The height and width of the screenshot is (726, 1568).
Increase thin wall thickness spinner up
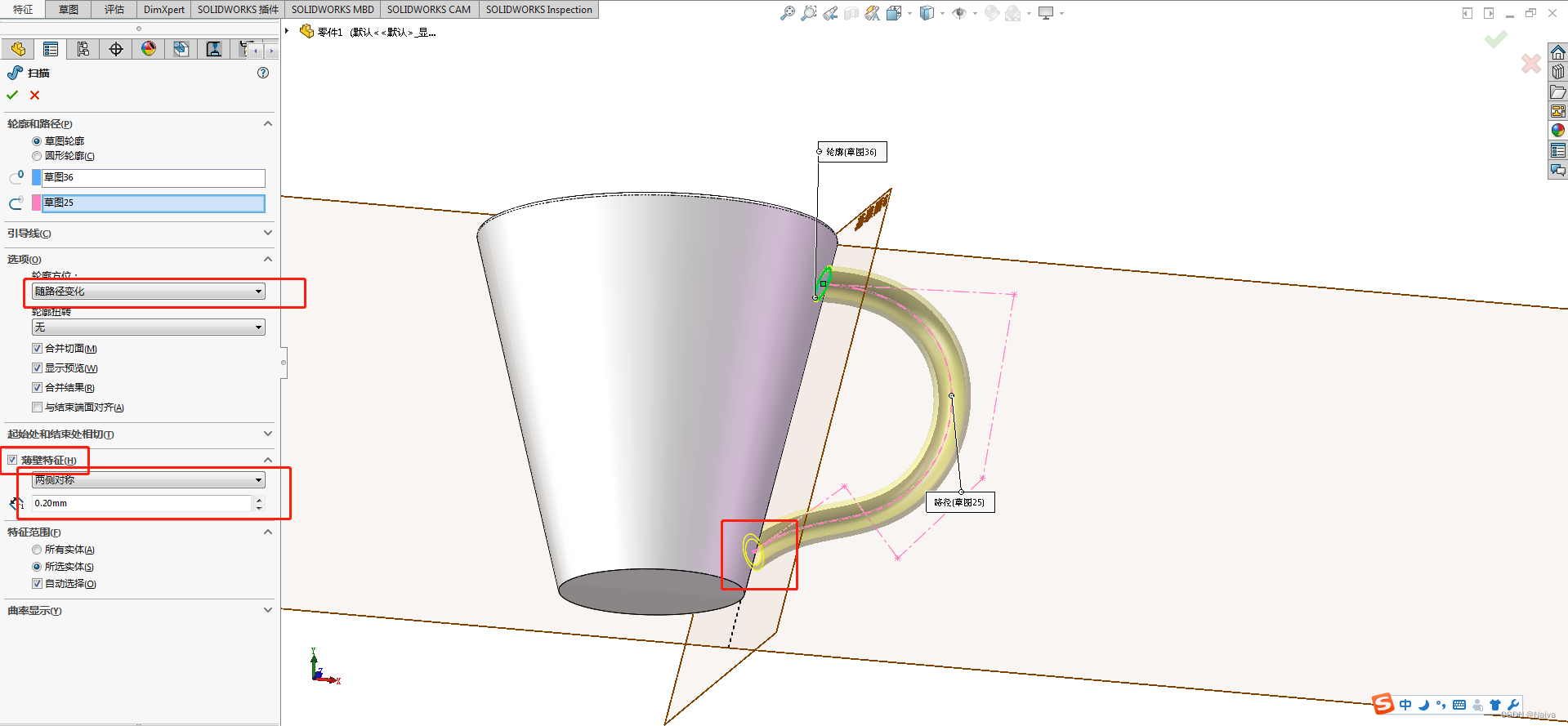pyautogui.click(x=259, y=500)
